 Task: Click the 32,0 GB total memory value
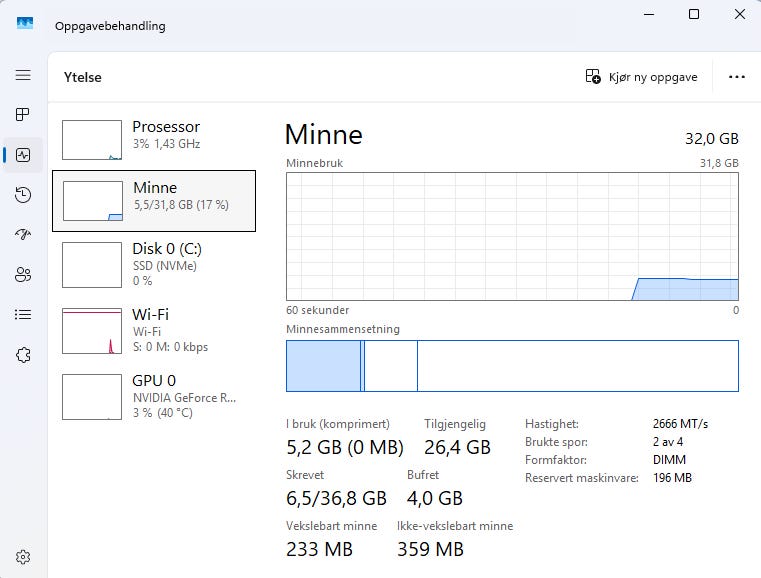(711, 139)
